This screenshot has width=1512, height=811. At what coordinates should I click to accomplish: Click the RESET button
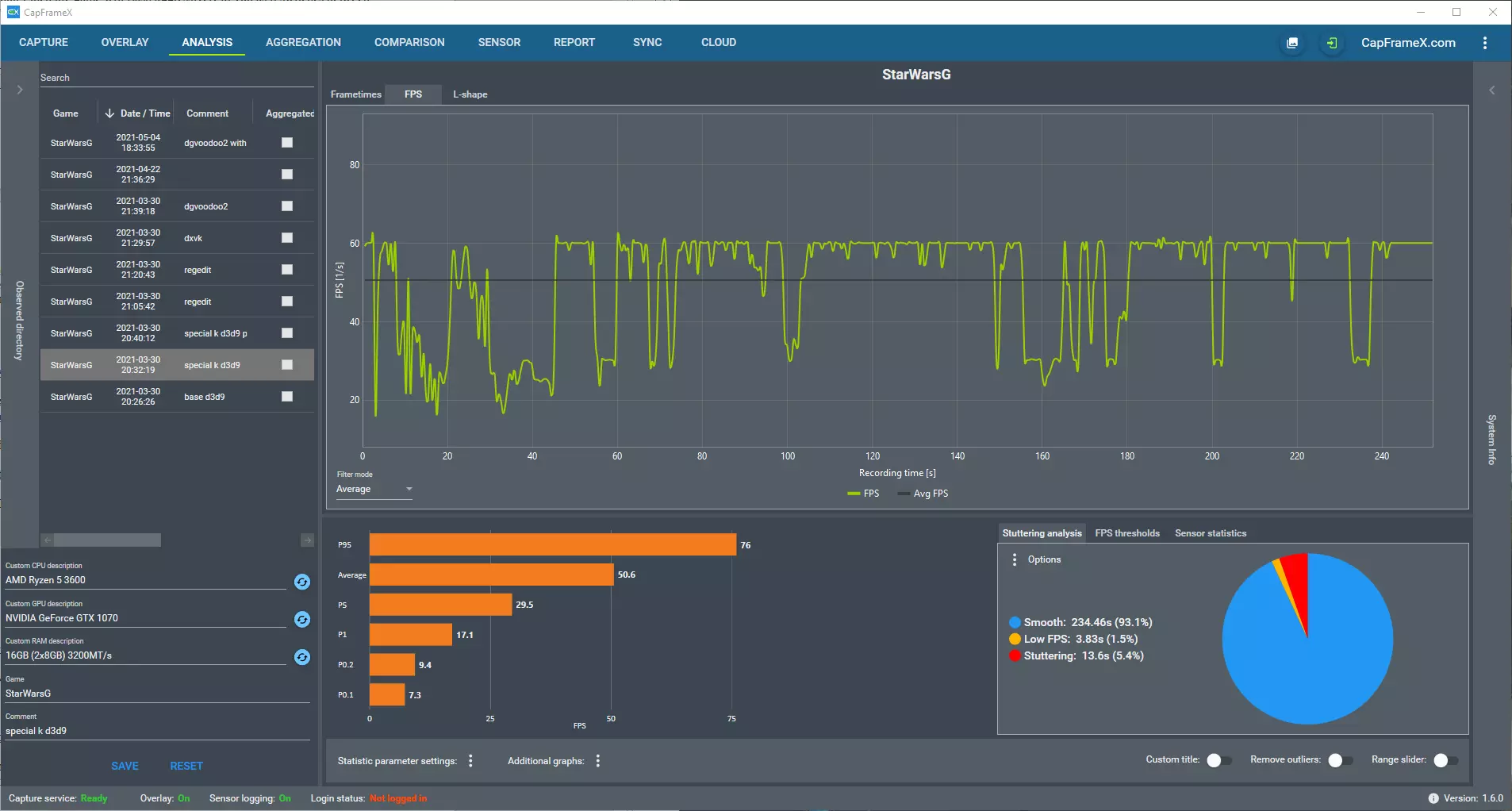click(x=186, y=766)
